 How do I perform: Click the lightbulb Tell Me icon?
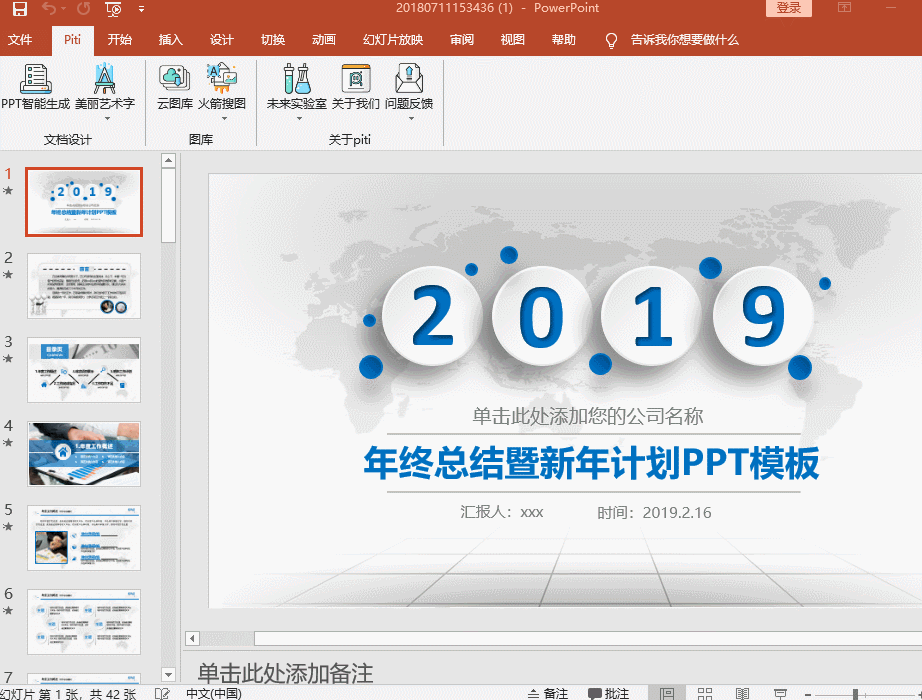click(611, 41)
